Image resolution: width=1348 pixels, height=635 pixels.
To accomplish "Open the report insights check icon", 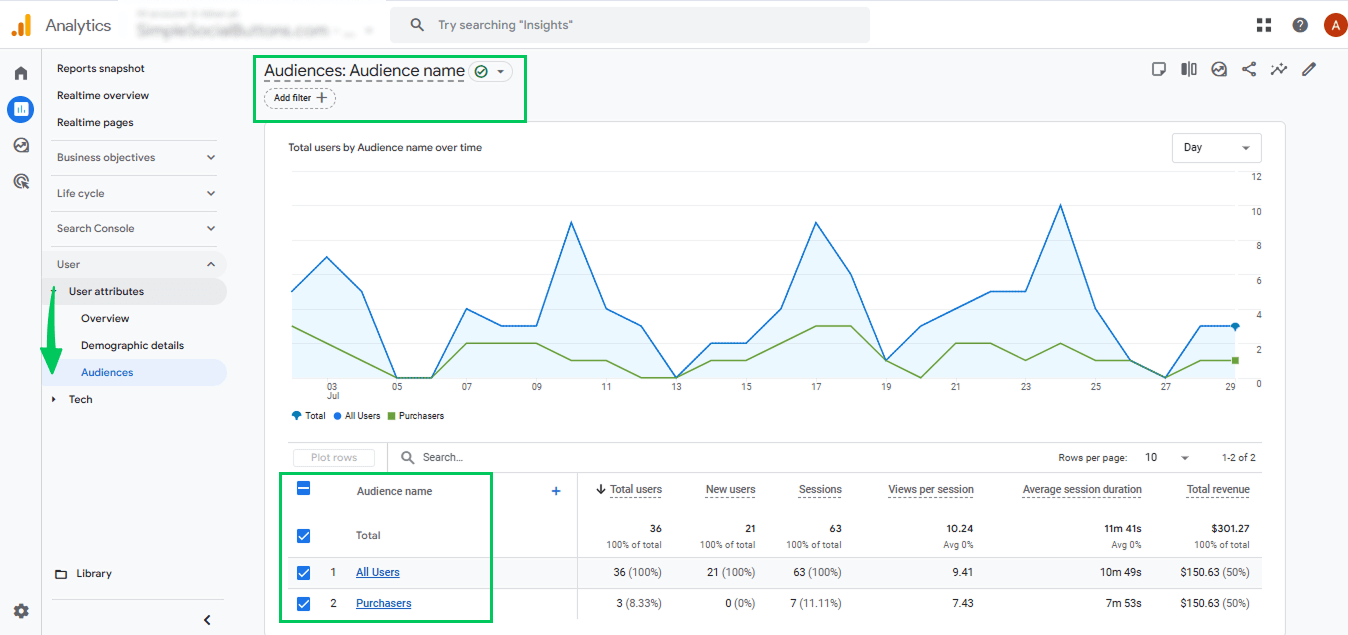I will pyautogui.click(x=1219, y=69).
